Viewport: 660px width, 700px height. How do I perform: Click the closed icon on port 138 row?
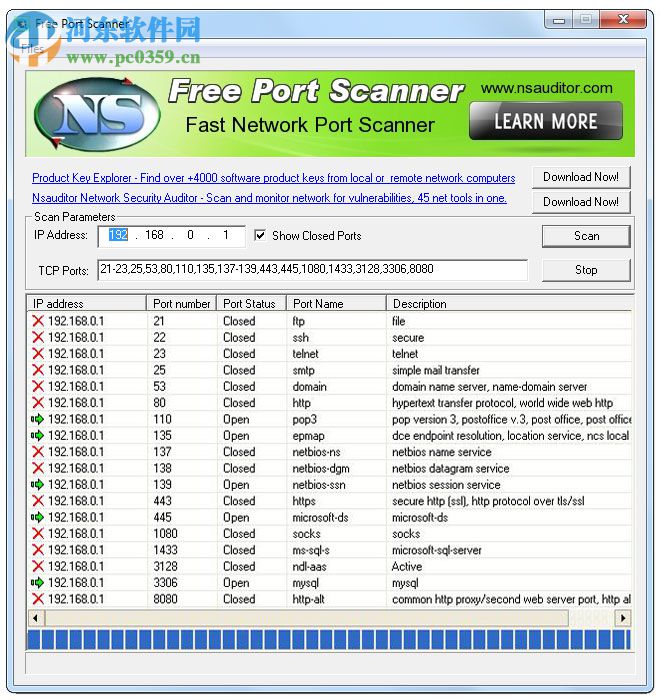coord(38,468)
